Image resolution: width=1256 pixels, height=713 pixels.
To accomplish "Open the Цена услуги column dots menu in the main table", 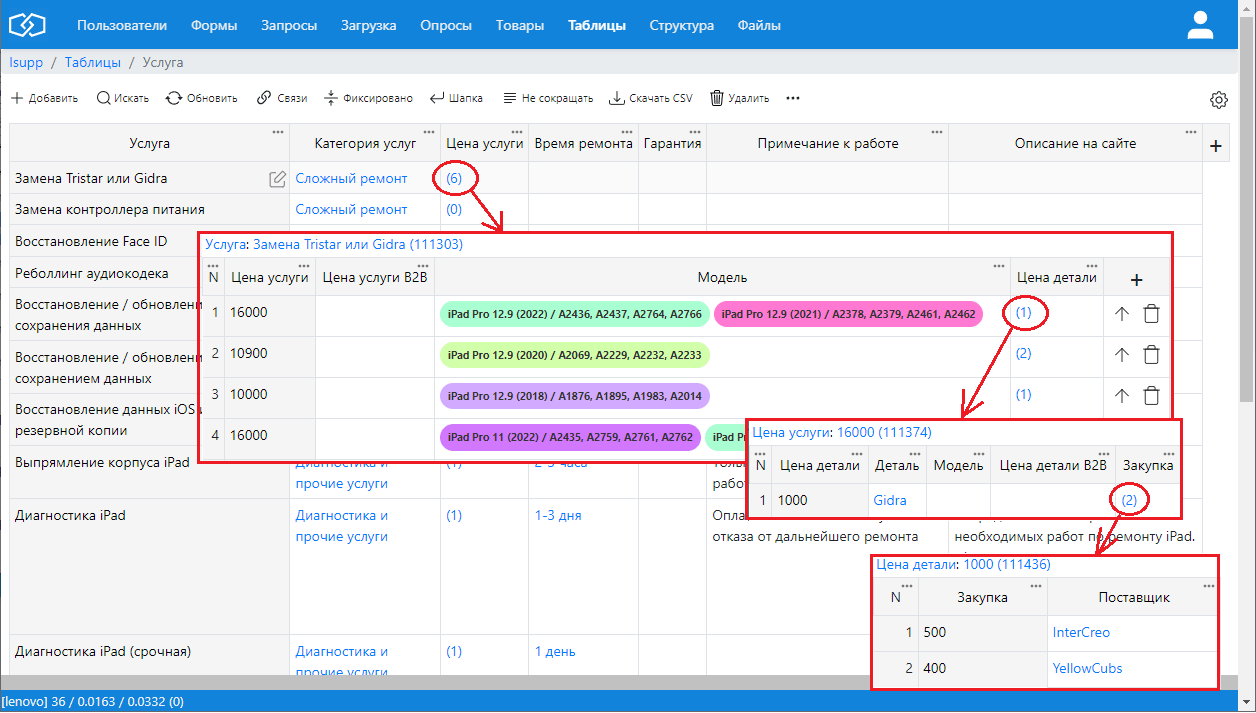I will pos(517,131).
